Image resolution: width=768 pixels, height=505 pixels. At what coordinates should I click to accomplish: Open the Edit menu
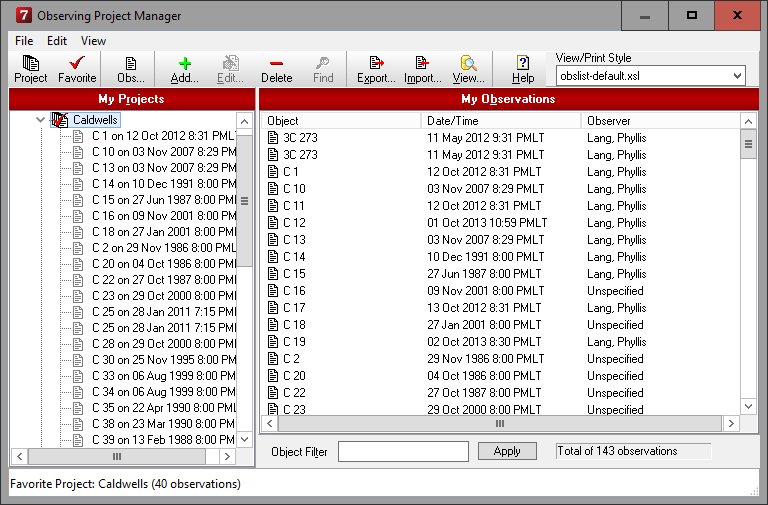[57, 41]
